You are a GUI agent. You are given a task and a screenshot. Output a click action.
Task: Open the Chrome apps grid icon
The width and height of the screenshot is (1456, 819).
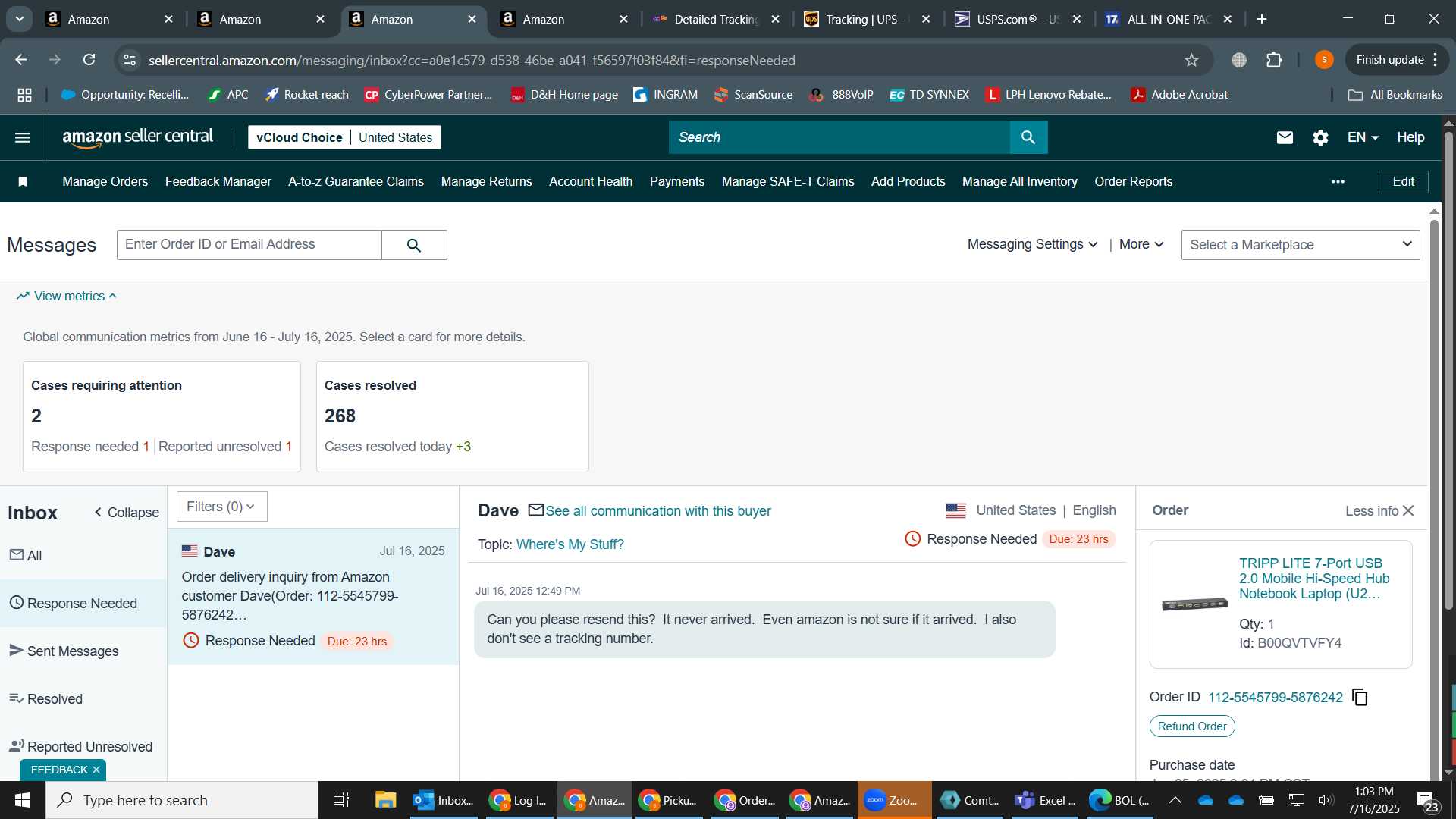(x=24, y=95)
